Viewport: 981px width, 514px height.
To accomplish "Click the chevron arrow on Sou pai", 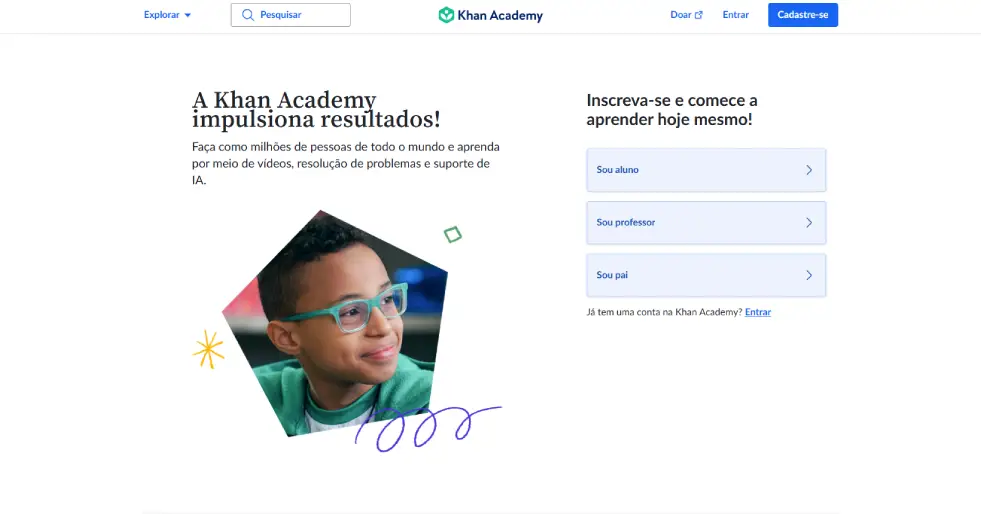I will [x=809, y=275].
